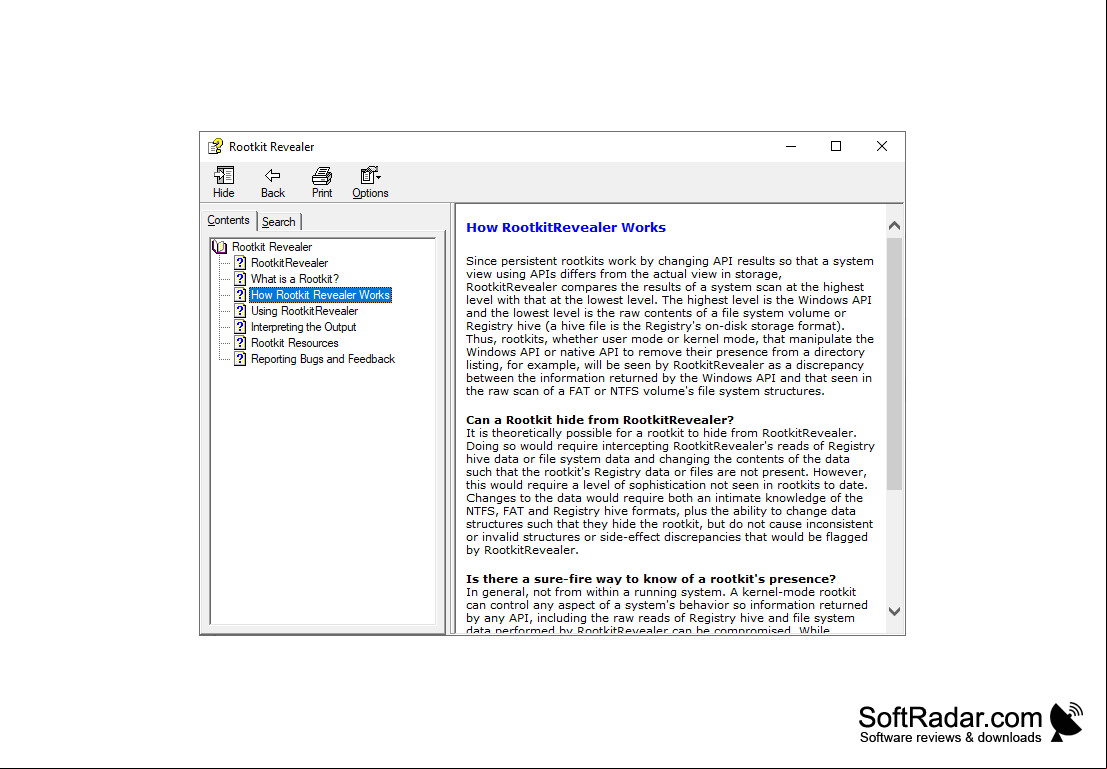This screenshot has height=769, width=1107.
Task: Close the Rootkit Revealer help window
Action: tap(882, 146)
